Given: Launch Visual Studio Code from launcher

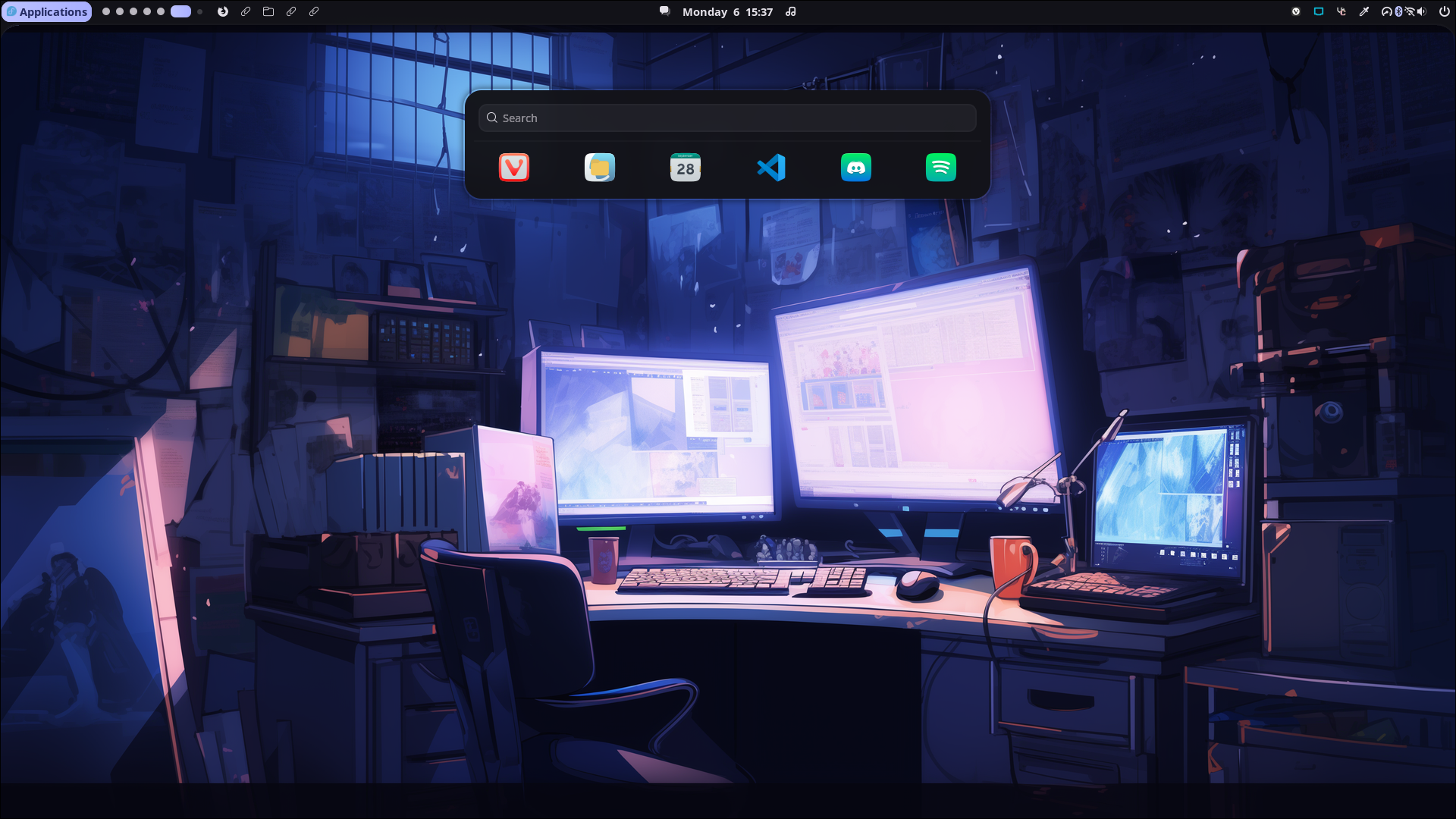Looking at the screenshot, I should (770, 168).
